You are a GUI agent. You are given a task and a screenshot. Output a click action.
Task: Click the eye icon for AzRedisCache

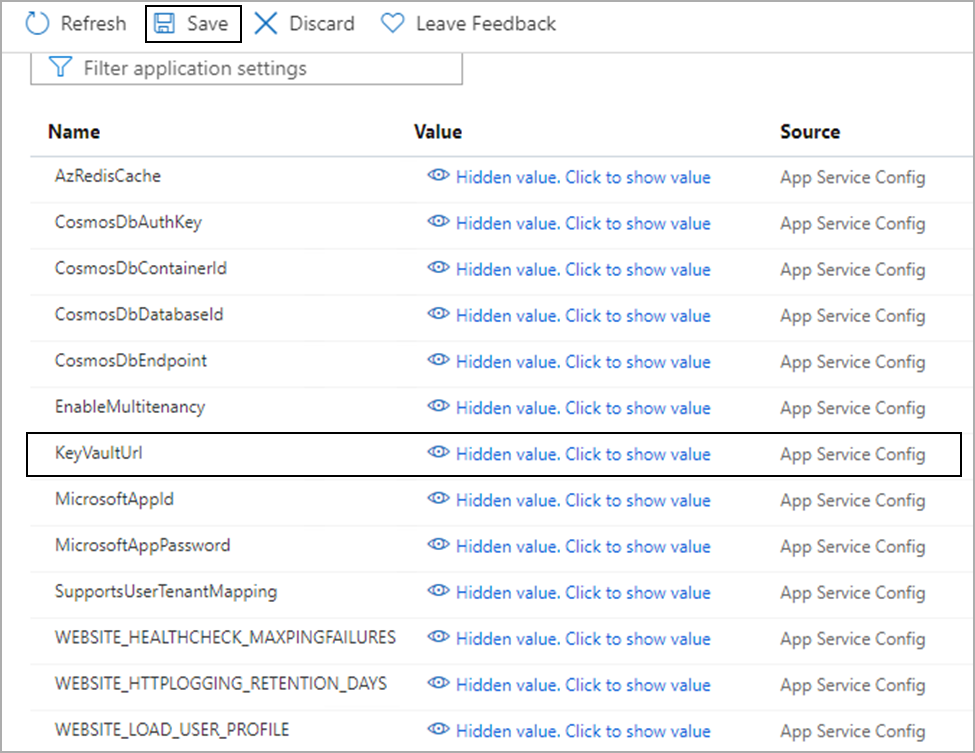click(x=438, y=176)
